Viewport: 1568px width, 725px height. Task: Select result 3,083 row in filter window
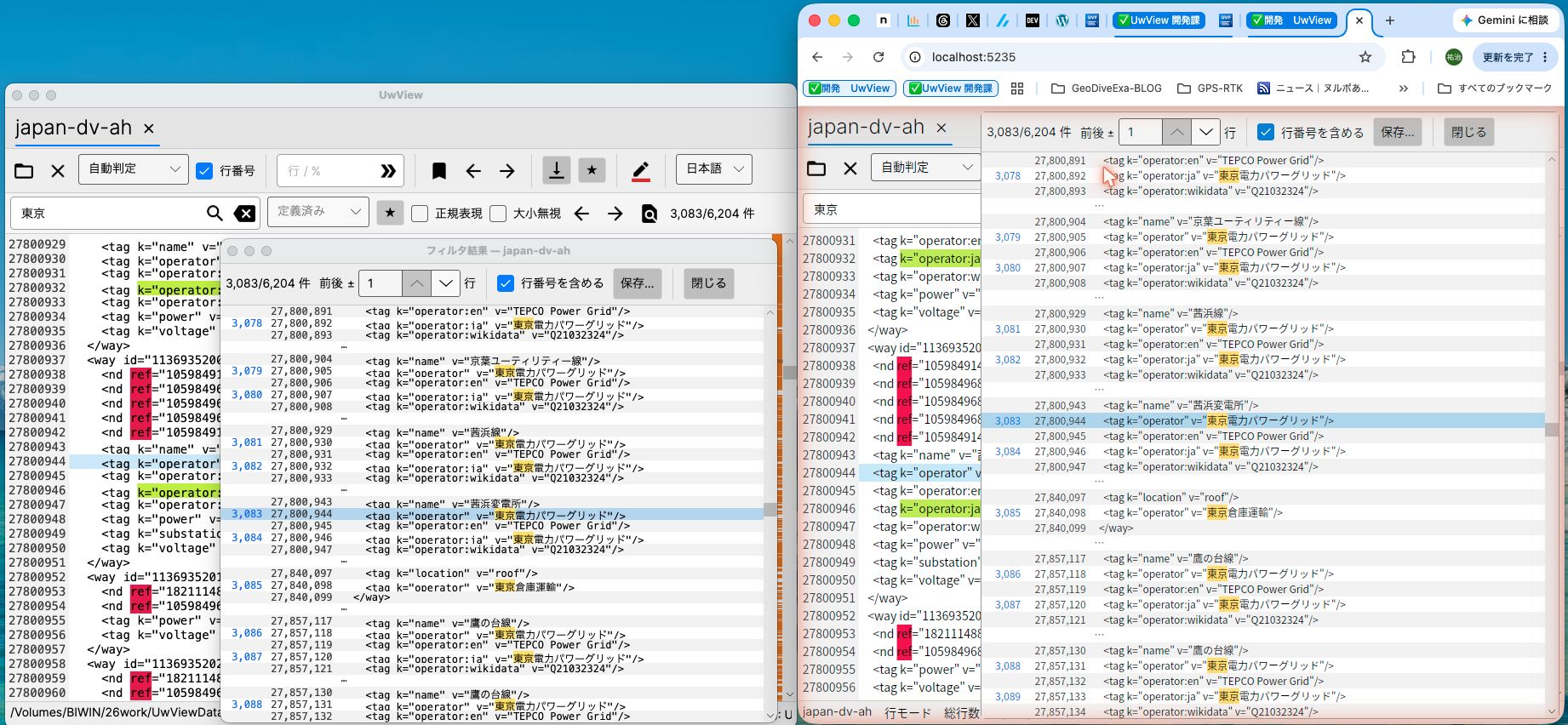493,514
